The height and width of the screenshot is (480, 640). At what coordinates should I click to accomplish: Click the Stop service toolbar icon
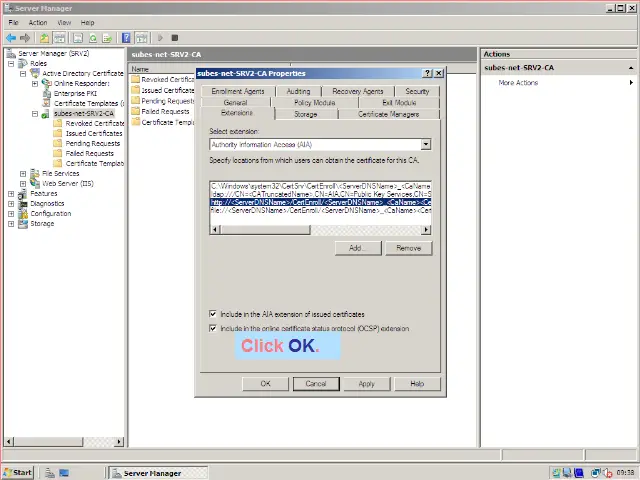175,38
